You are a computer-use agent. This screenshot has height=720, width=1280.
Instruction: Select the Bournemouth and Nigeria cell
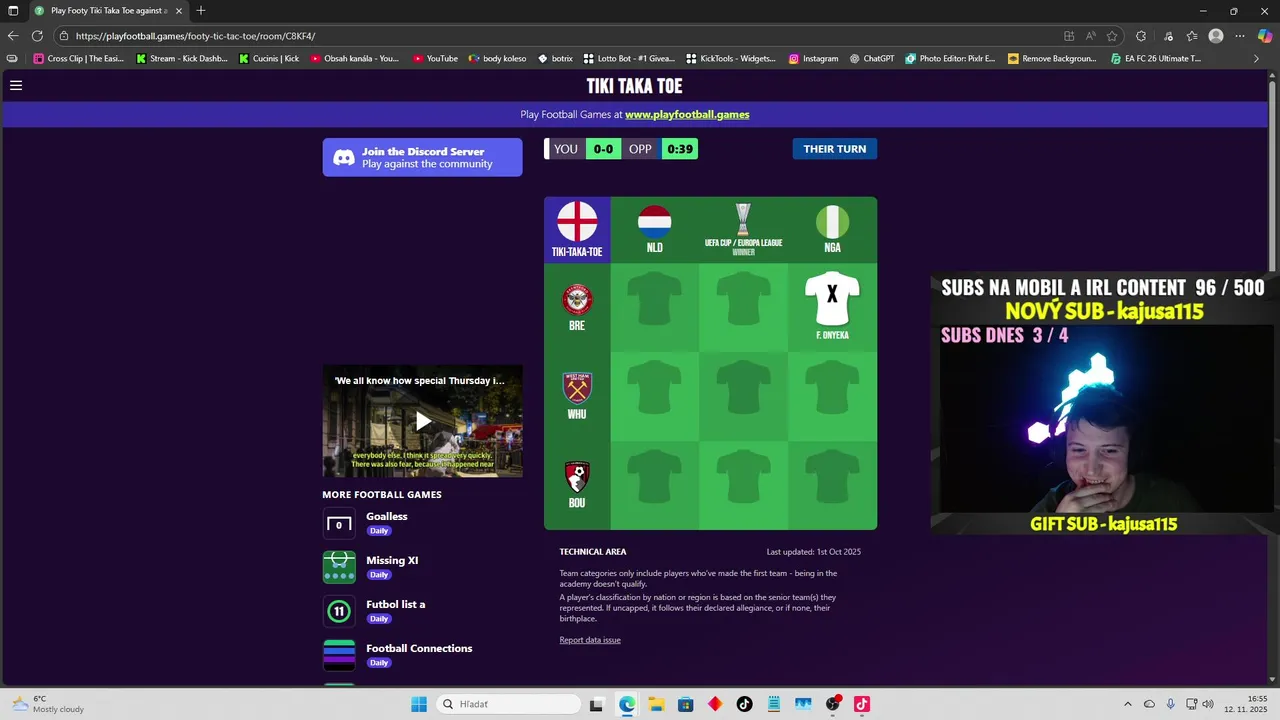coord(832,485)
